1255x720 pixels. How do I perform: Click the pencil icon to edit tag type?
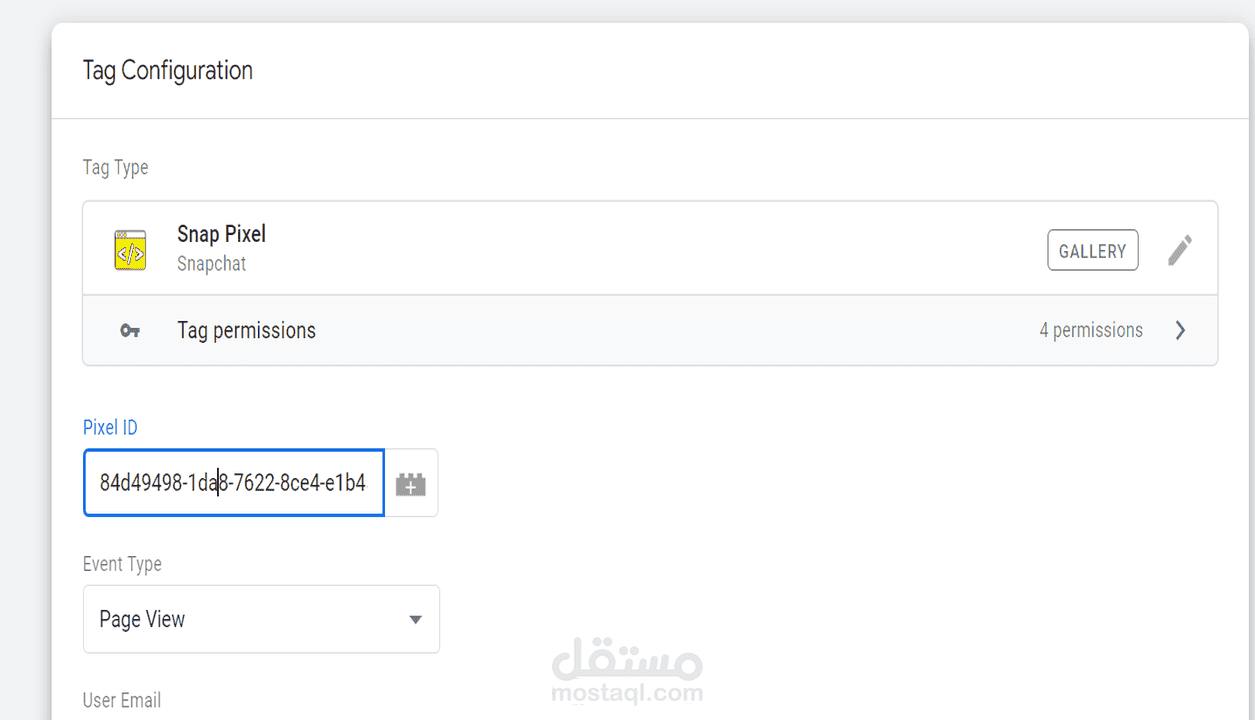pyautogui.click(x=1180, y=250)
